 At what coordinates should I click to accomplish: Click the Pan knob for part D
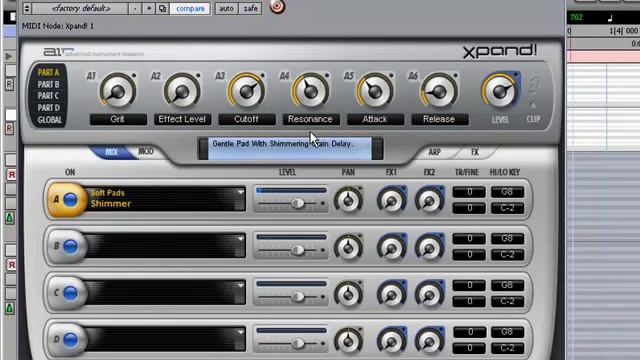click(x=348, y=340)
